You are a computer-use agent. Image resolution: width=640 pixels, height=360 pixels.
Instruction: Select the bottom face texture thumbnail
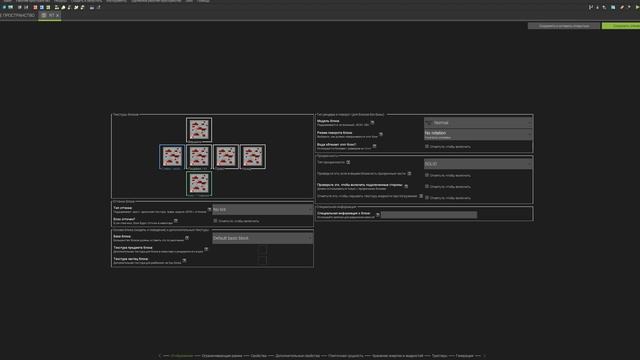coord(199,184)
